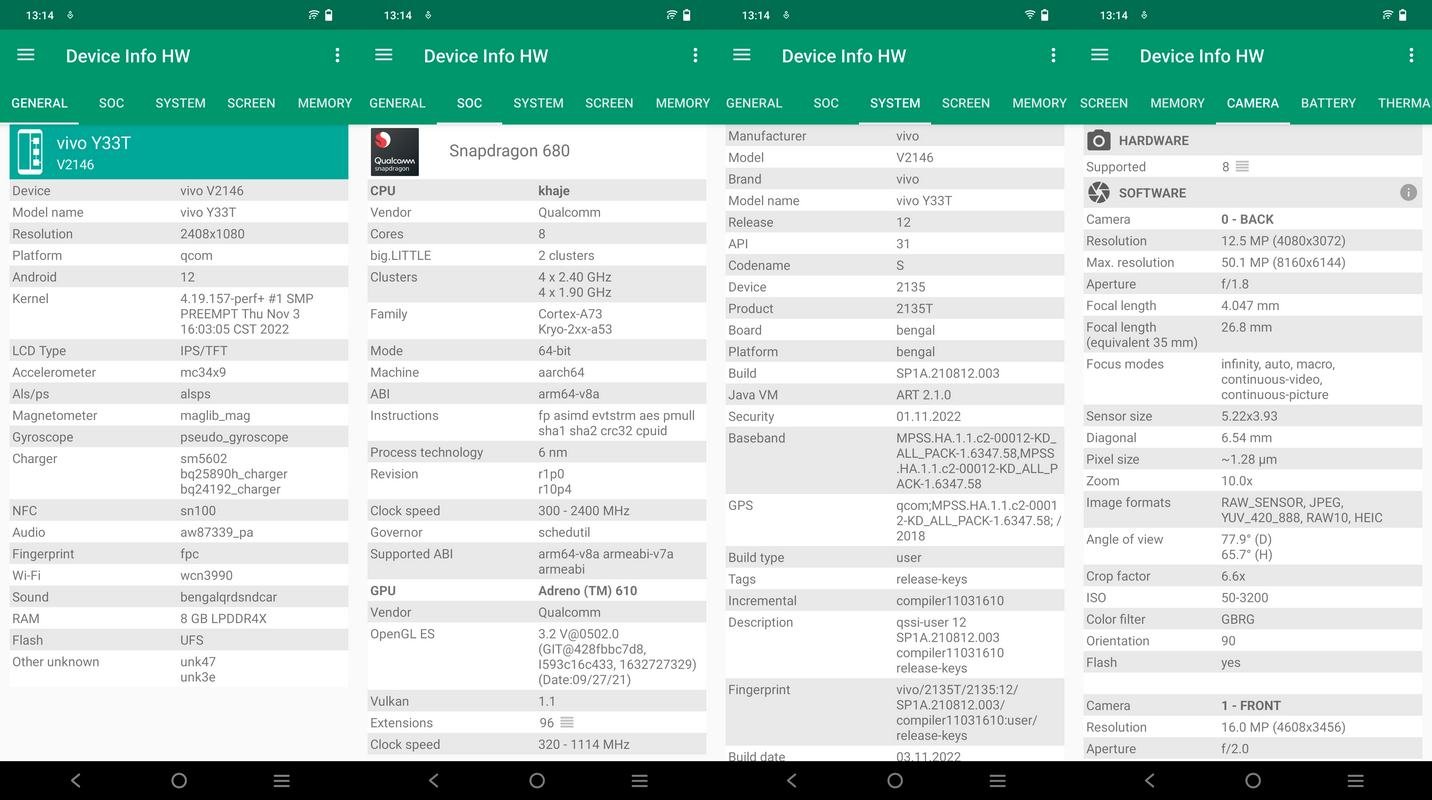The width and height of the screenshot is (1432, 800).
Task: Tap home button in second panel
Action: 537,780
